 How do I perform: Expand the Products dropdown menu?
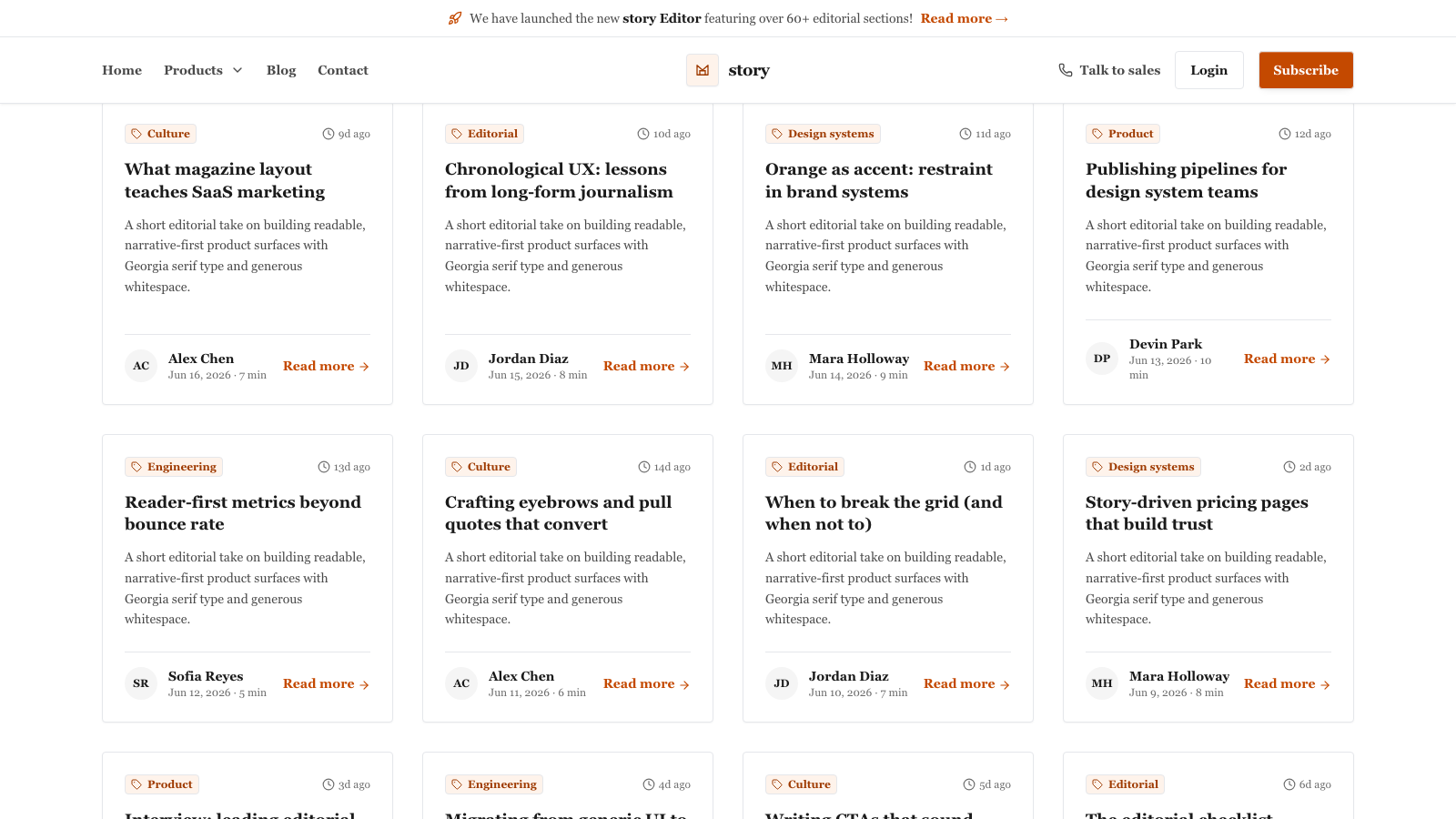point(203,70)
